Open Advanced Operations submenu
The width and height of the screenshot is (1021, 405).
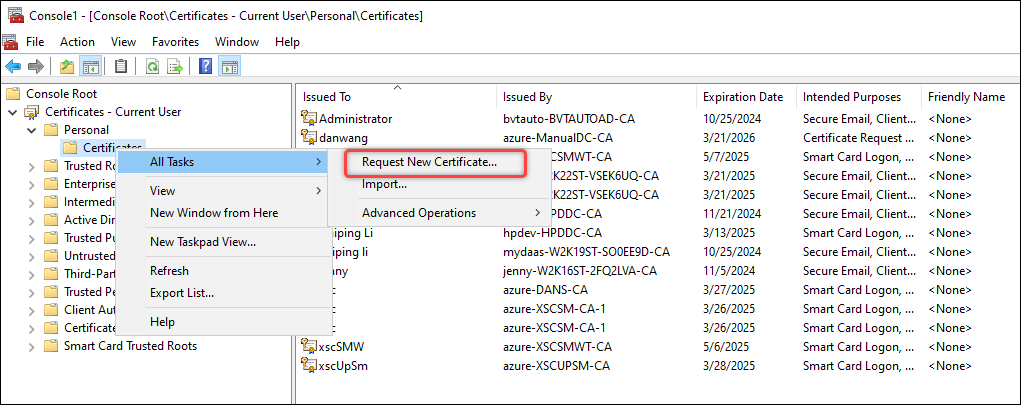[419, 213]
